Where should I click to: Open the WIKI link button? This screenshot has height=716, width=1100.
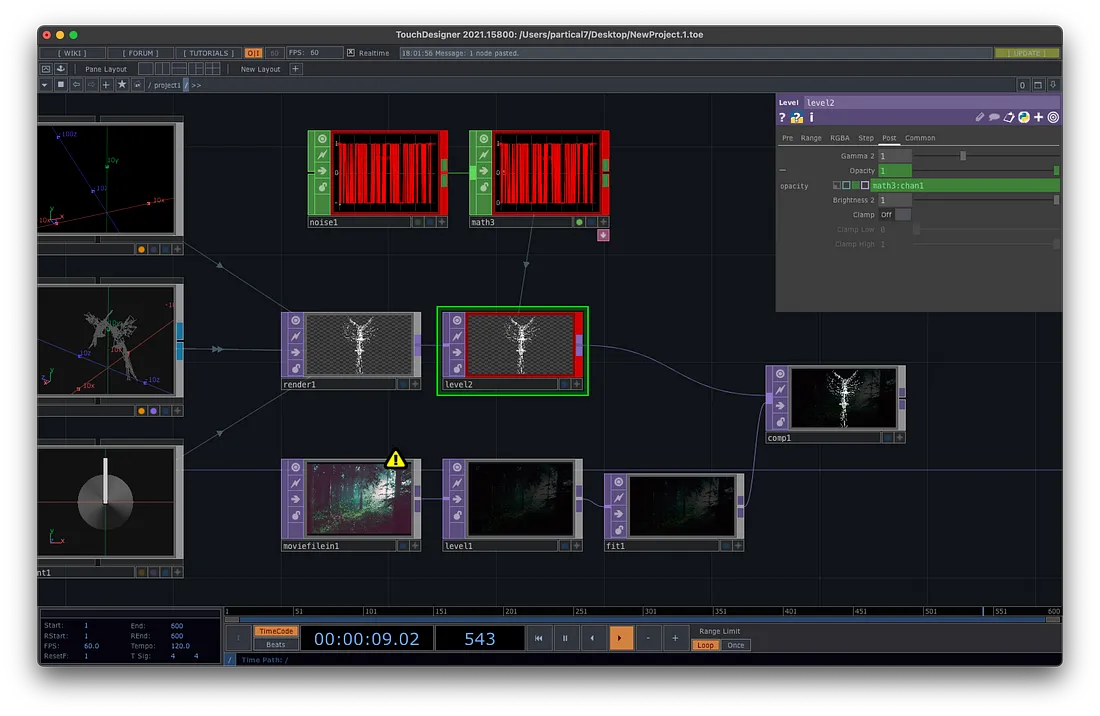point(72,53)
